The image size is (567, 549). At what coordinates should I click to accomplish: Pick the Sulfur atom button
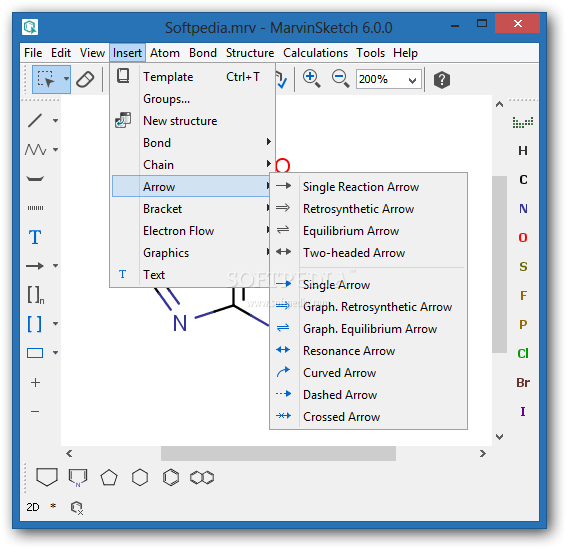[523, 267]
